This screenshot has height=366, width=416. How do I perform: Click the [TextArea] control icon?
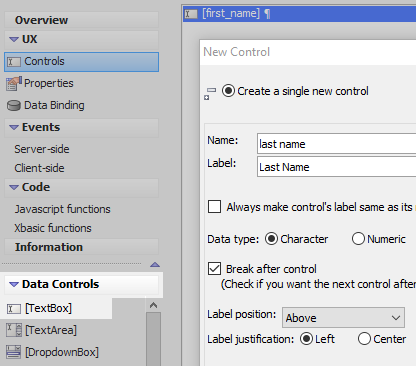pyautogui.click(x=14, y=330)
